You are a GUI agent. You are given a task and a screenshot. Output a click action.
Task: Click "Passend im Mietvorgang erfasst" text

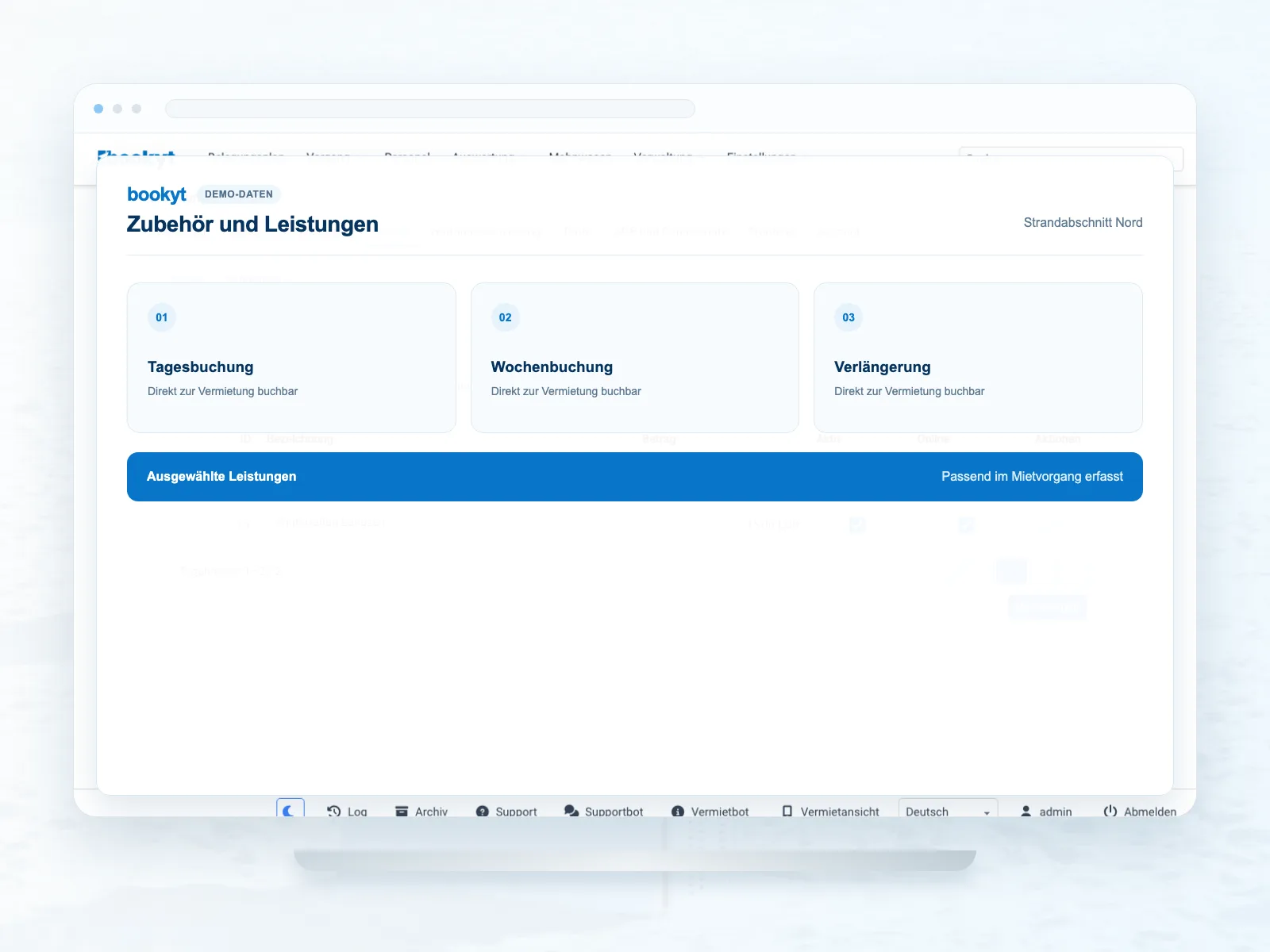1032,477
